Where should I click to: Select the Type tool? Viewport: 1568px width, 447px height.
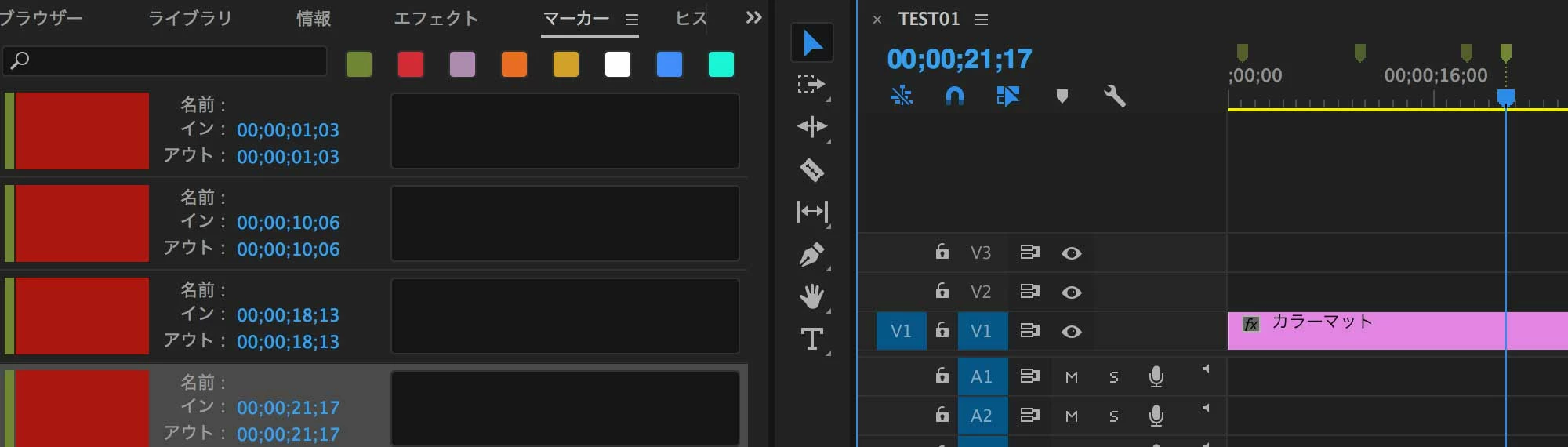[x=811, y=339]
